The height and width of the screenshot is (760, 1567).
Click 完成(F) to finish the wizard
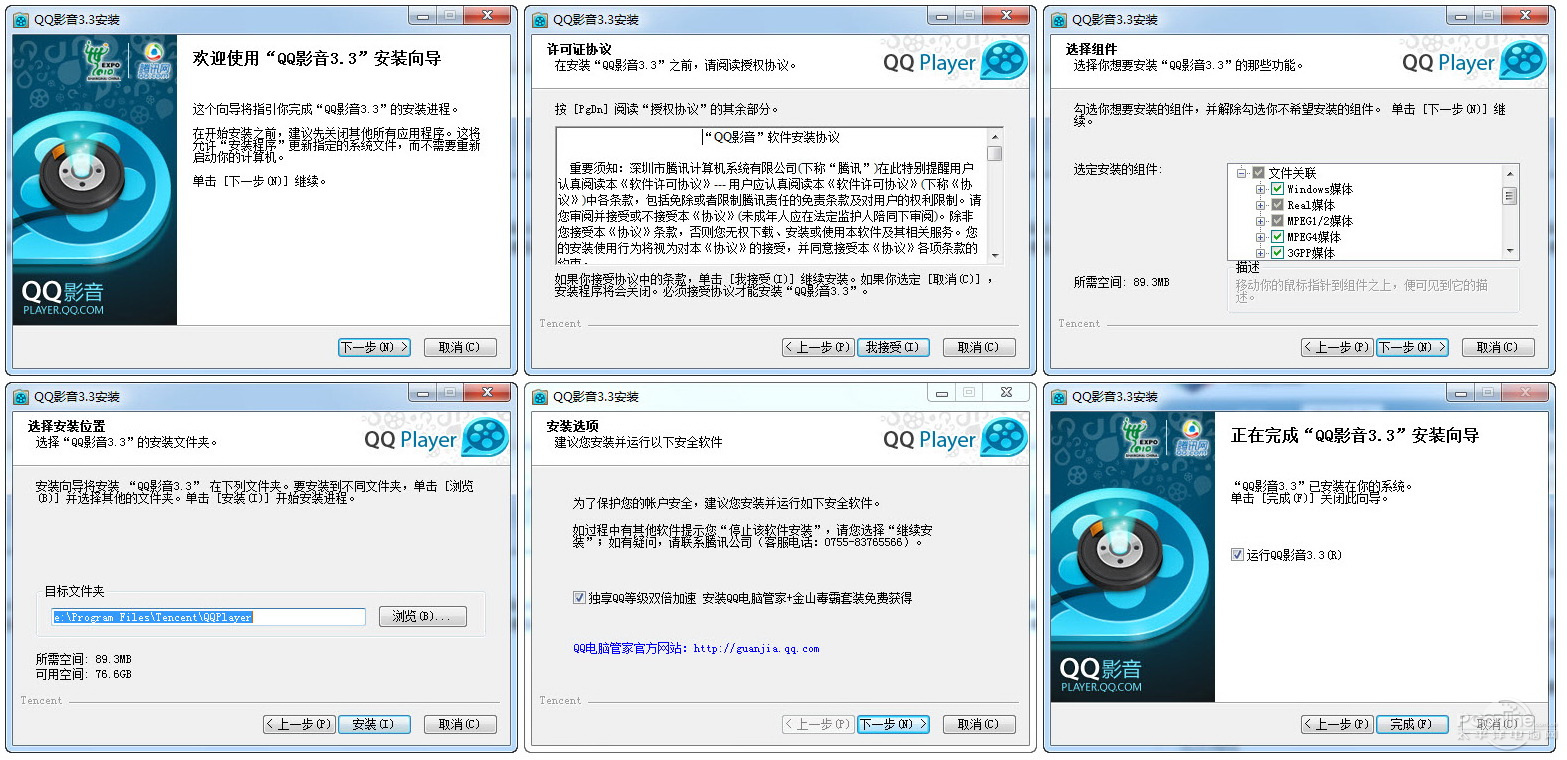[x=1412, y=724]
